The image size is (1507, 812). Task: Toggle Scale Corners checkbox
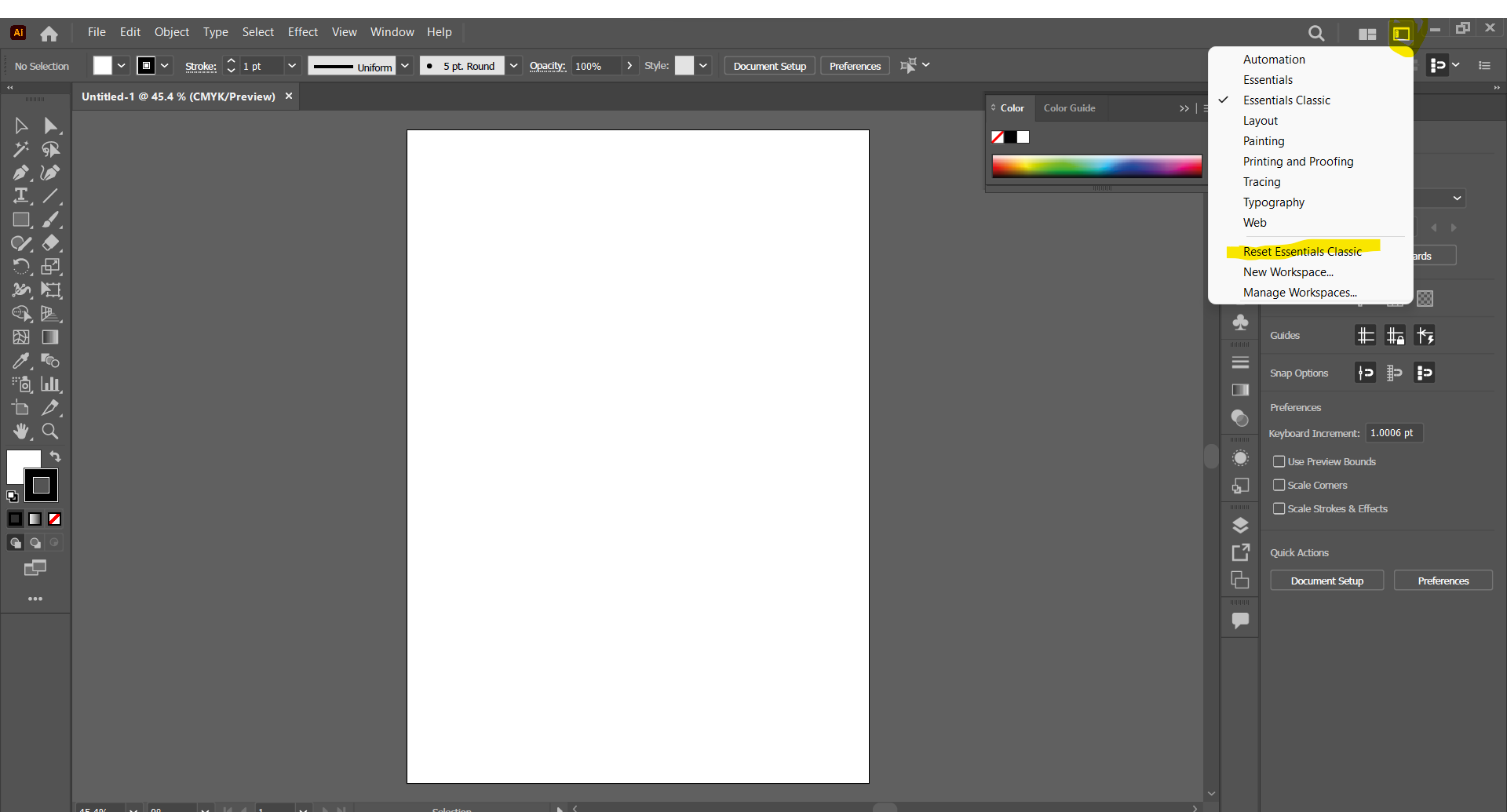[1279, 485]
